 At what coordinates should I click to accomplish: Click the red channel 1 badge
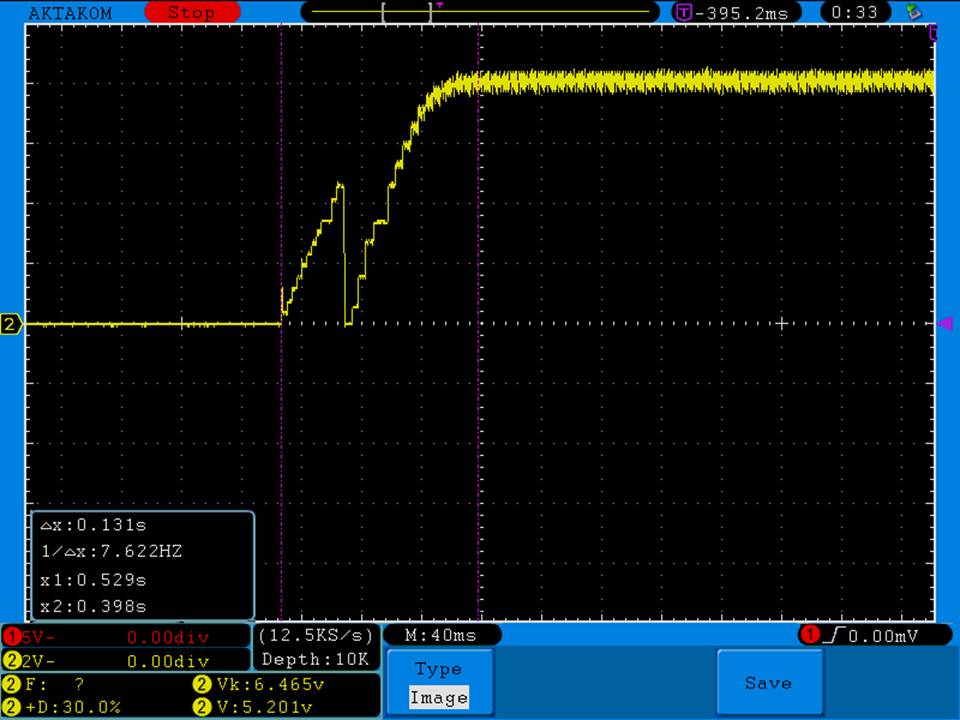click(x=12, y=637)
